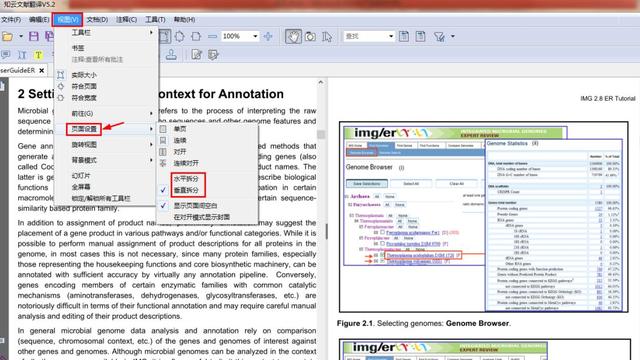Click the Snapshot camera tool icon

pos(310,36)
